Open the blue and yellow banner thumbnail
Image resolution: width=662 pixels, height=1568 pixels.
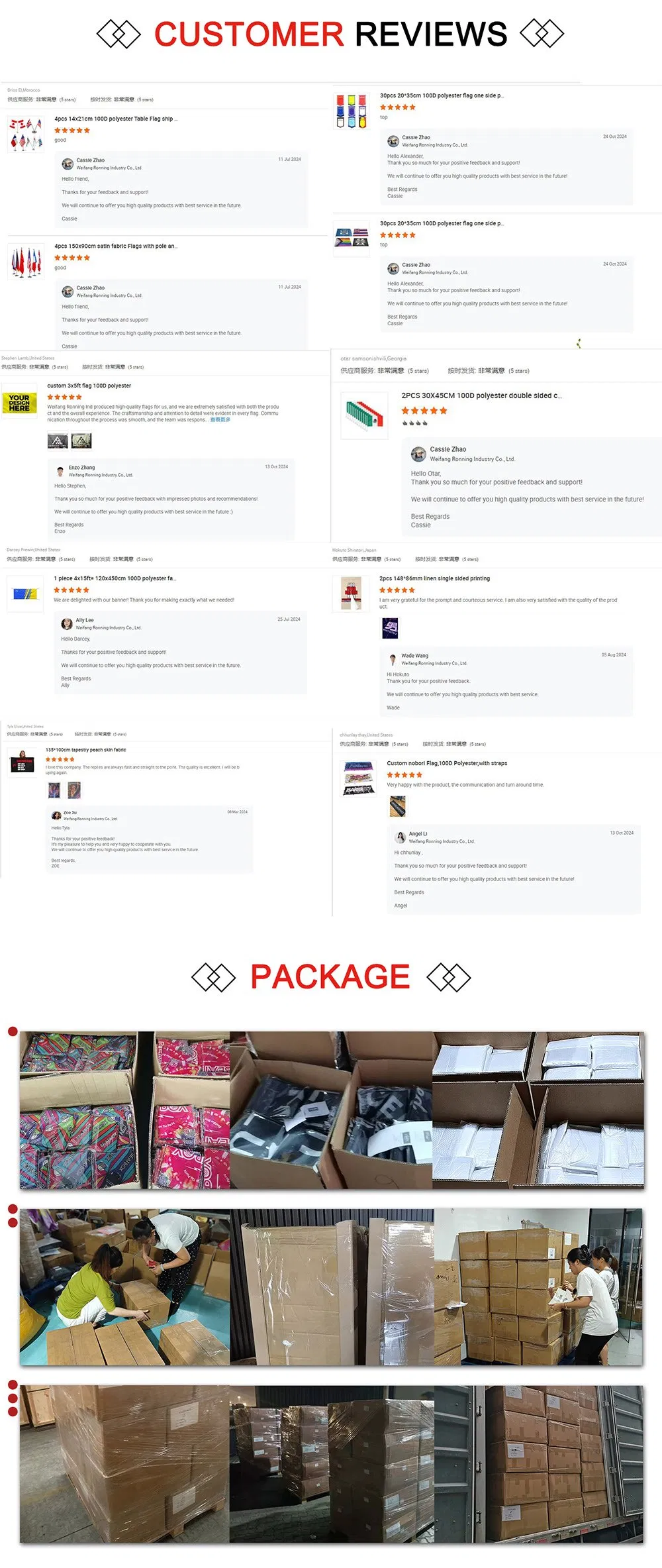(x=26, y=594)
